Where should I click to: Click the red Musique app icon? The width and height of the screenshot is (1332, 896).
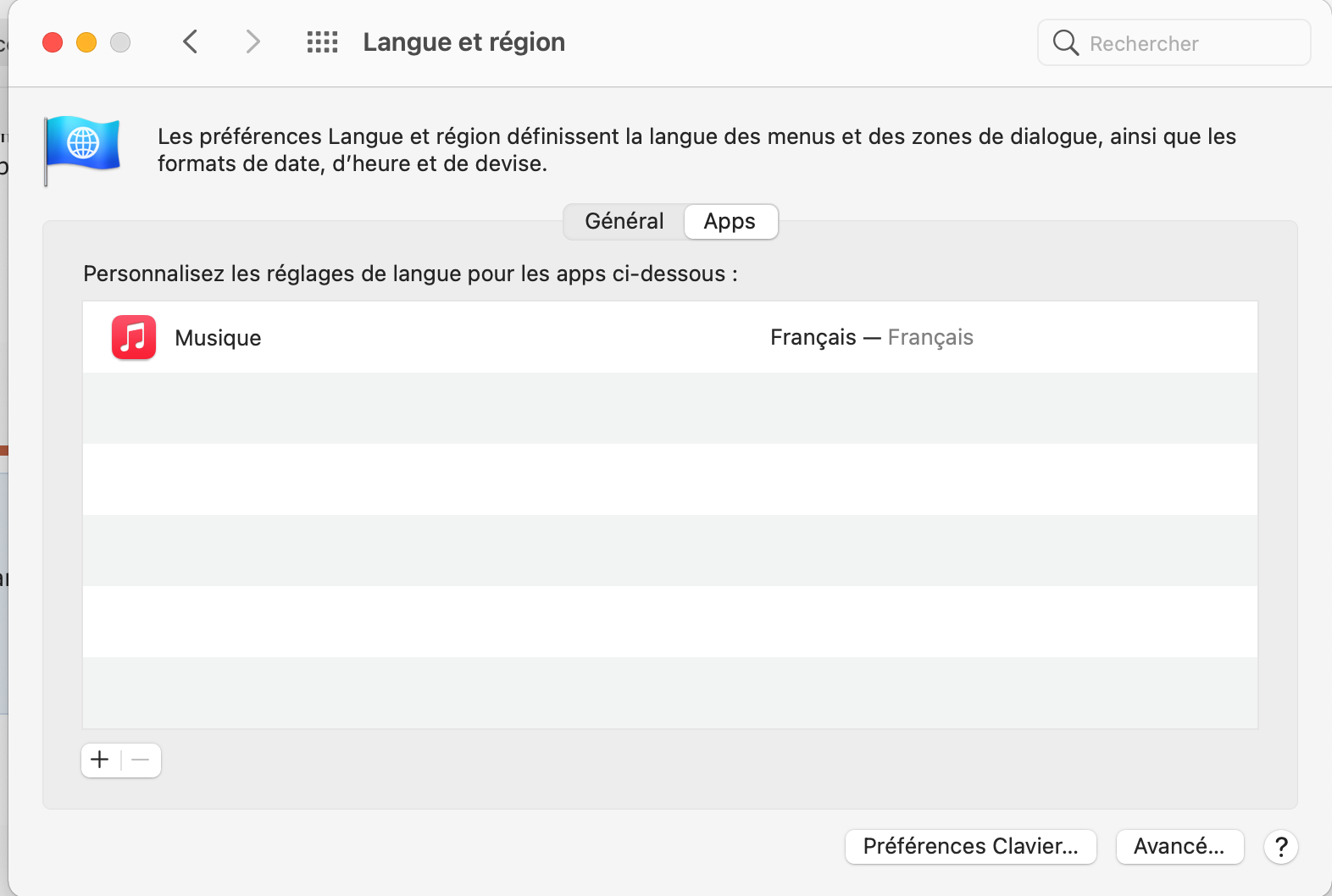[134, 337]
